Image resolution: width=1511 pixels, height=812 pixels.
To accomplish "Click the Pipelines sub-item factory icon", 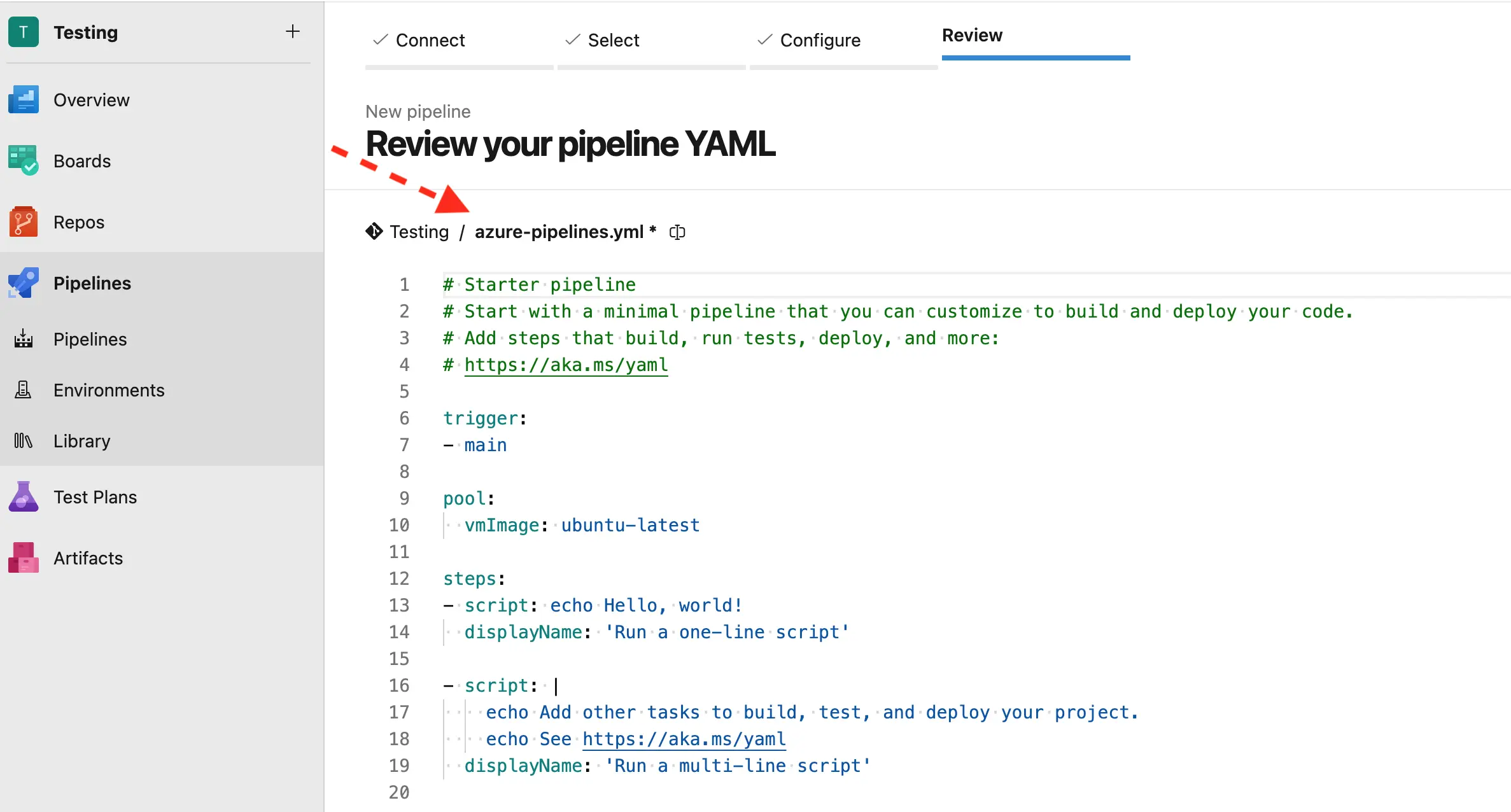I will click(x=24, y=339).
